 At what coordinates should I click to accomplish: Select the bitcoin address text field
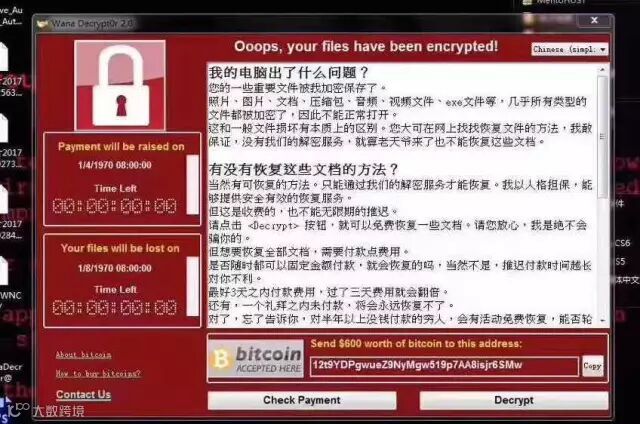[444, 366]
